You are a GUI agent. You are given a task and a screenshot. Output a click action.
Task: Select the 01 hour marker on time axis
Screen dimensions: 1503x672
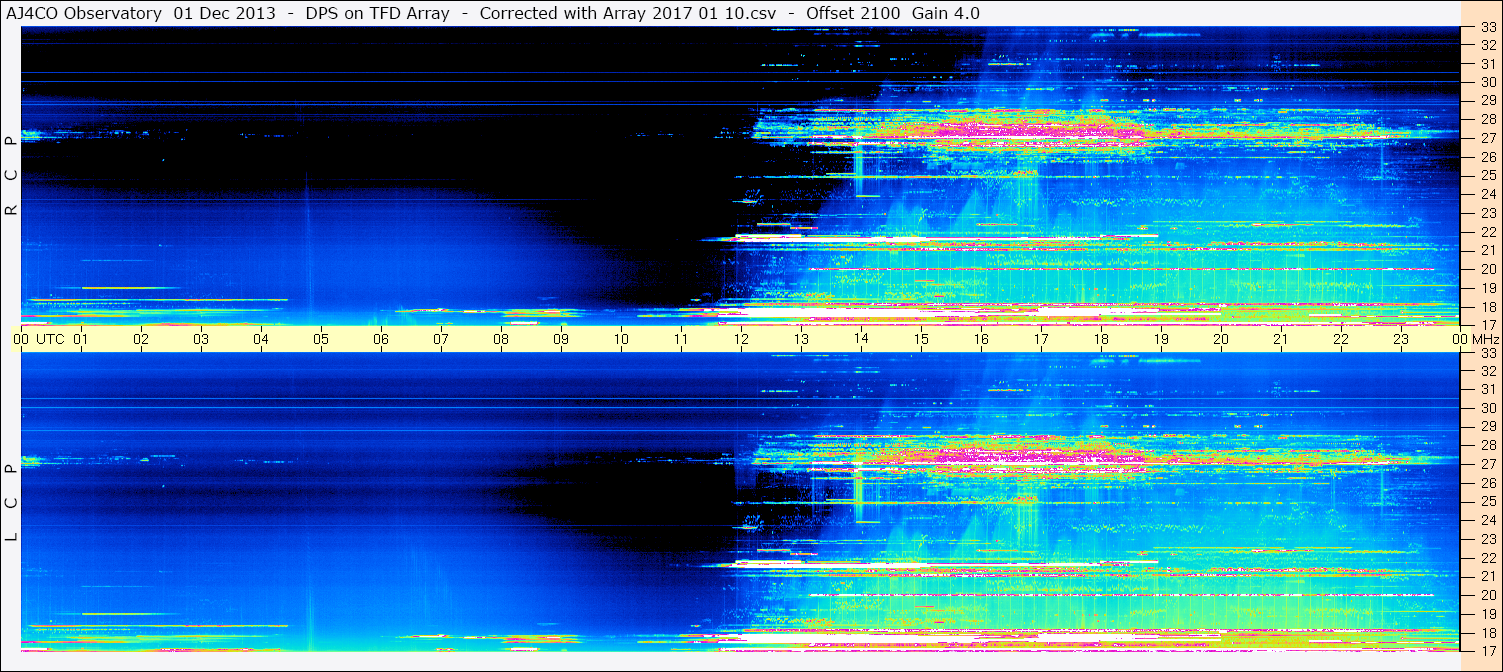tap(81, 339)
